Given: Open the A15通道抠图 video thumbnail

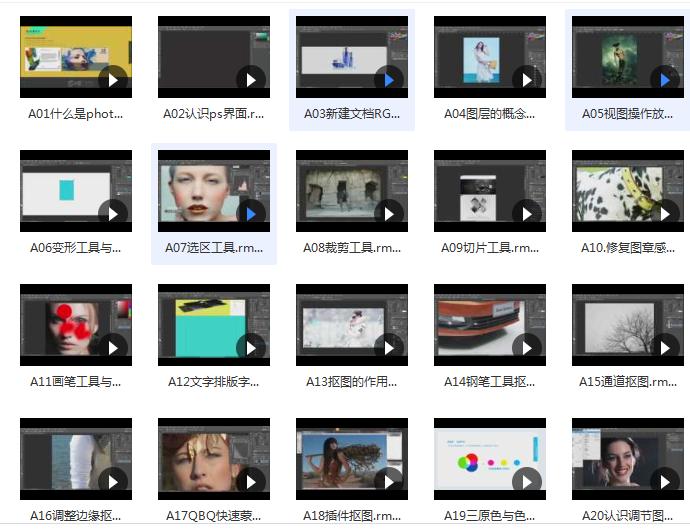Looking at the screenshot, I should click(x=628, y=325).
